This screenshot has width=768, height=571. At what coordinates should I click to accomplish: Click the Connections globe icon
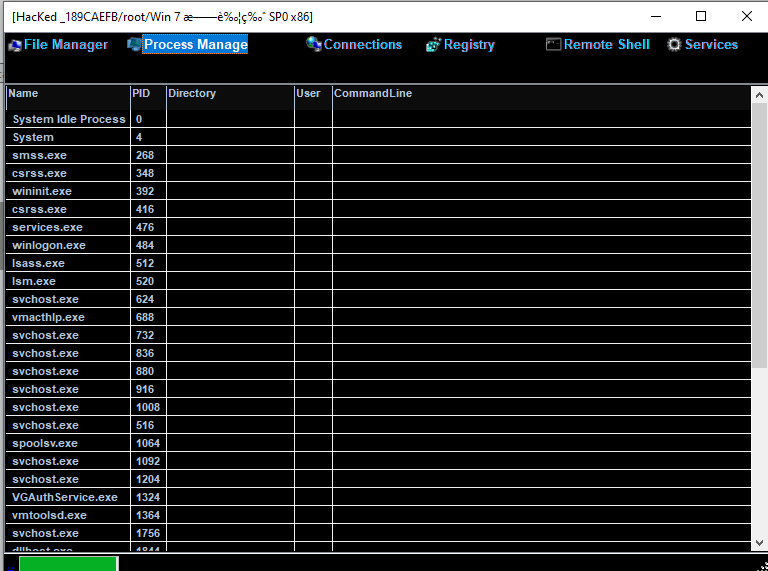point(314,45)
